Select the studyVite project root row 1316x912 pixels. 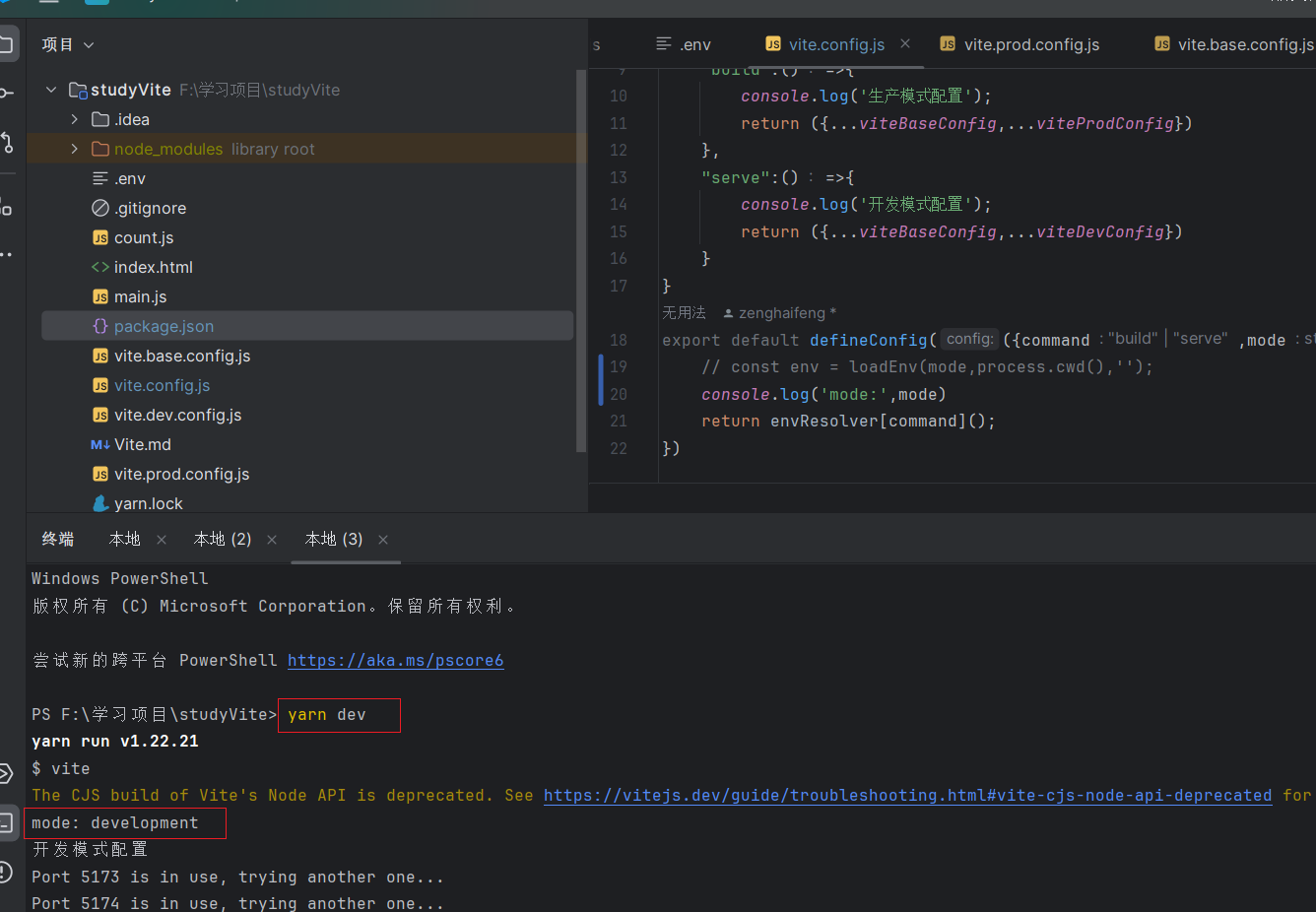point(307,90)
